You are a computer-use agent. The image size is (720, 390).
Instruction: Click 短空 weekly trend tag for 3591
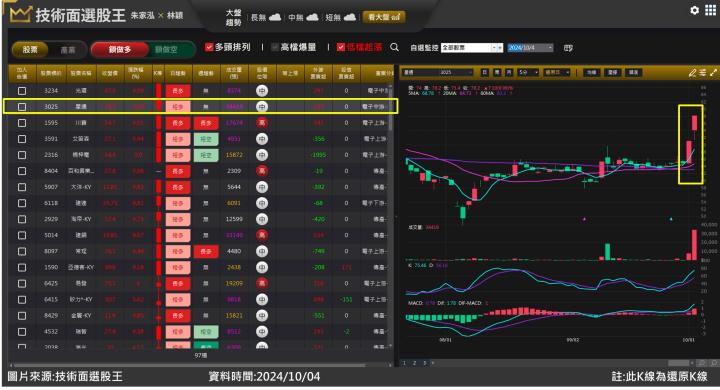pos(206,139)
